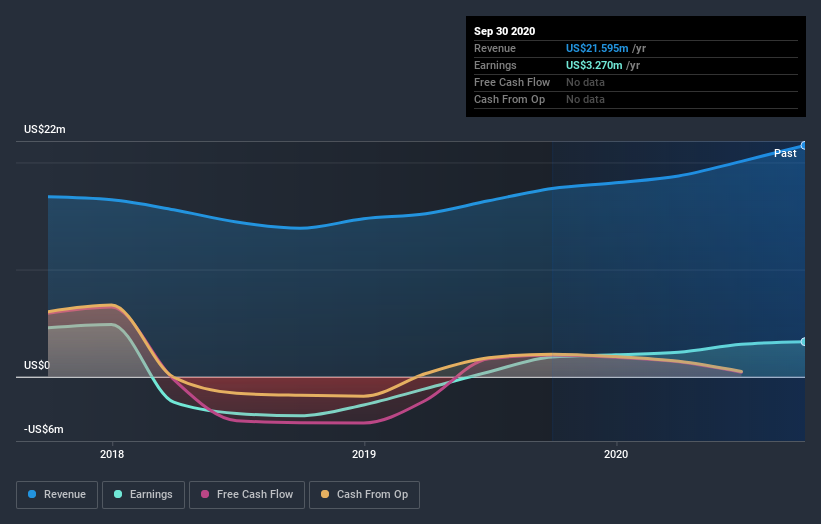
Task: Click the 'Past' label on chart
Action: click(x=785, y=153)
